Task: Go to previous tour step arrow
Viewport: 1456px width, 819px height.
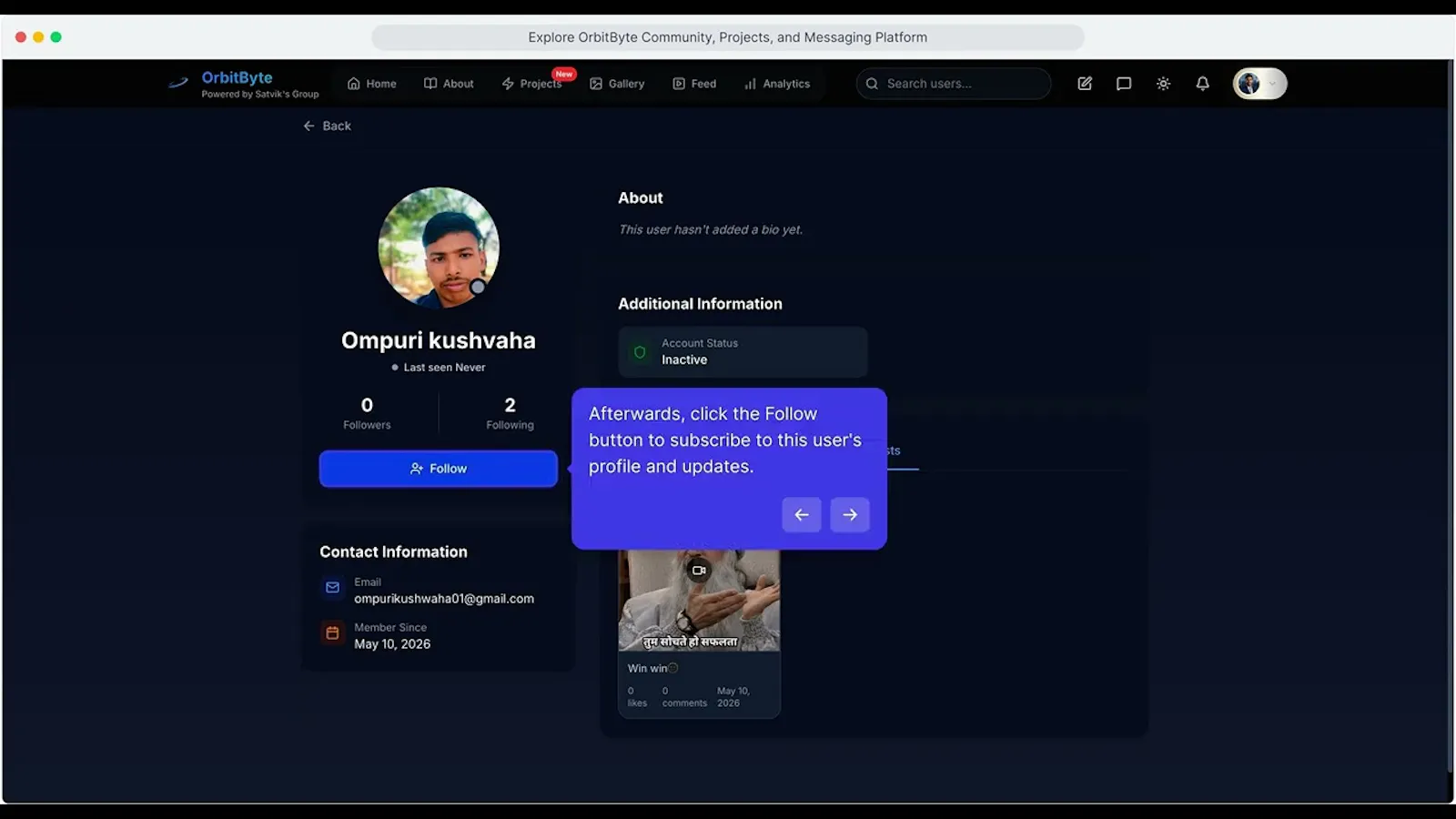Action: 802,515
